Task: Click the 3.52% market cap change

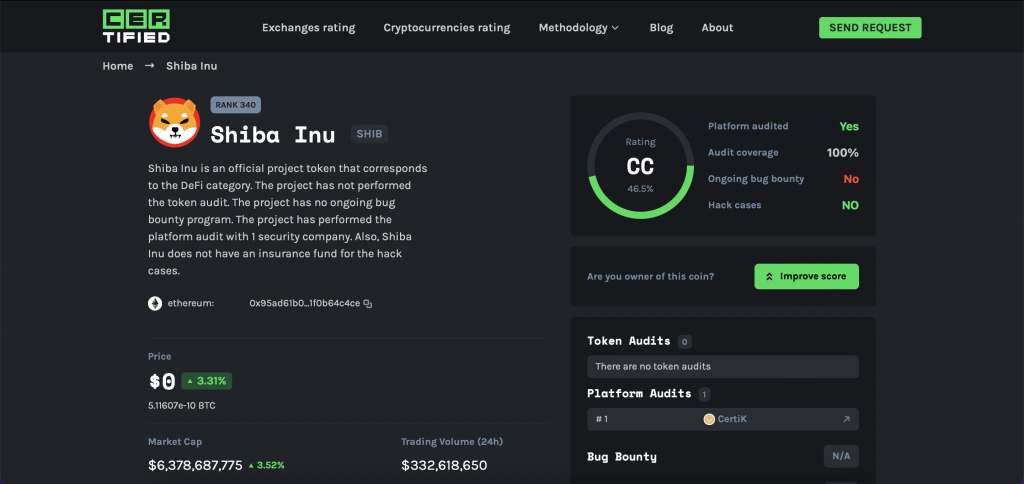Action: [x=266, y=466]
